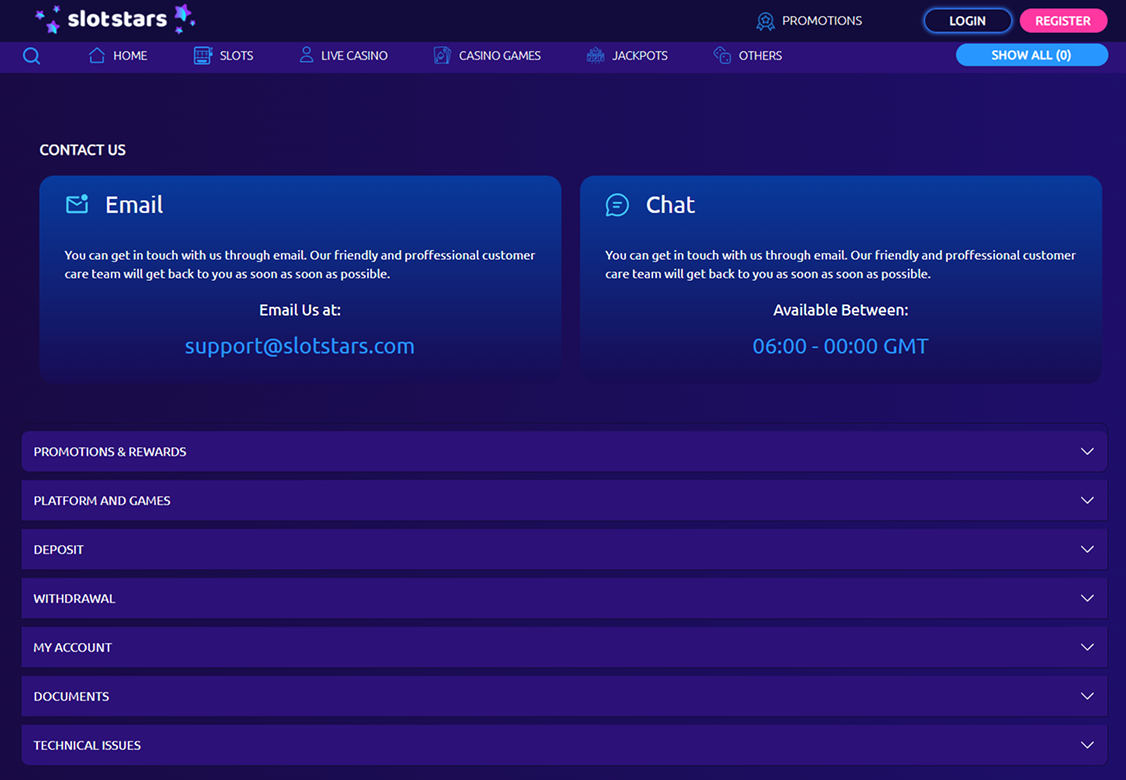Viewport: 1126px width, 780px height.
Task: Click the 'Email' card heading
Action: click(134, 205)
